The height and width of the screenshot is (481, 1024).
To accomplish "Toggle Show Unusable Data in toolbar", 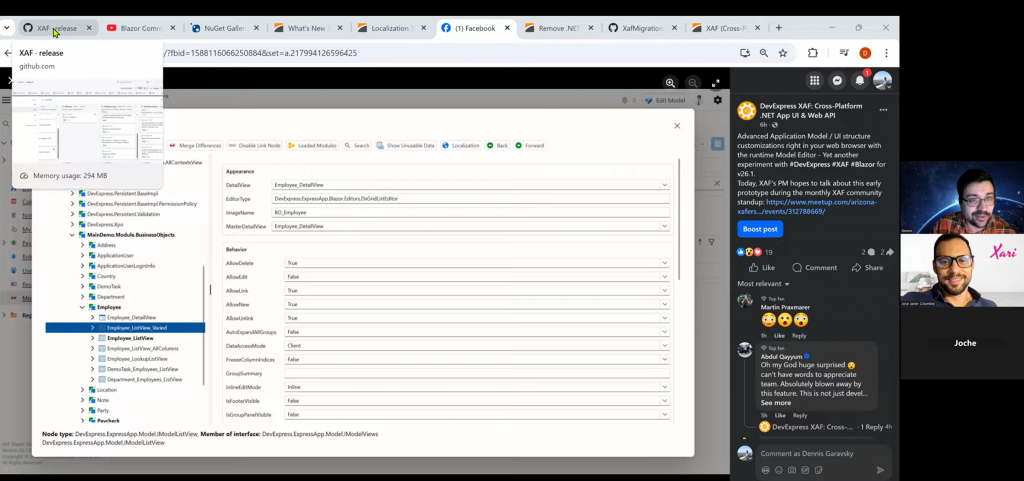I will pyautogui.click(x=405, y=145).
